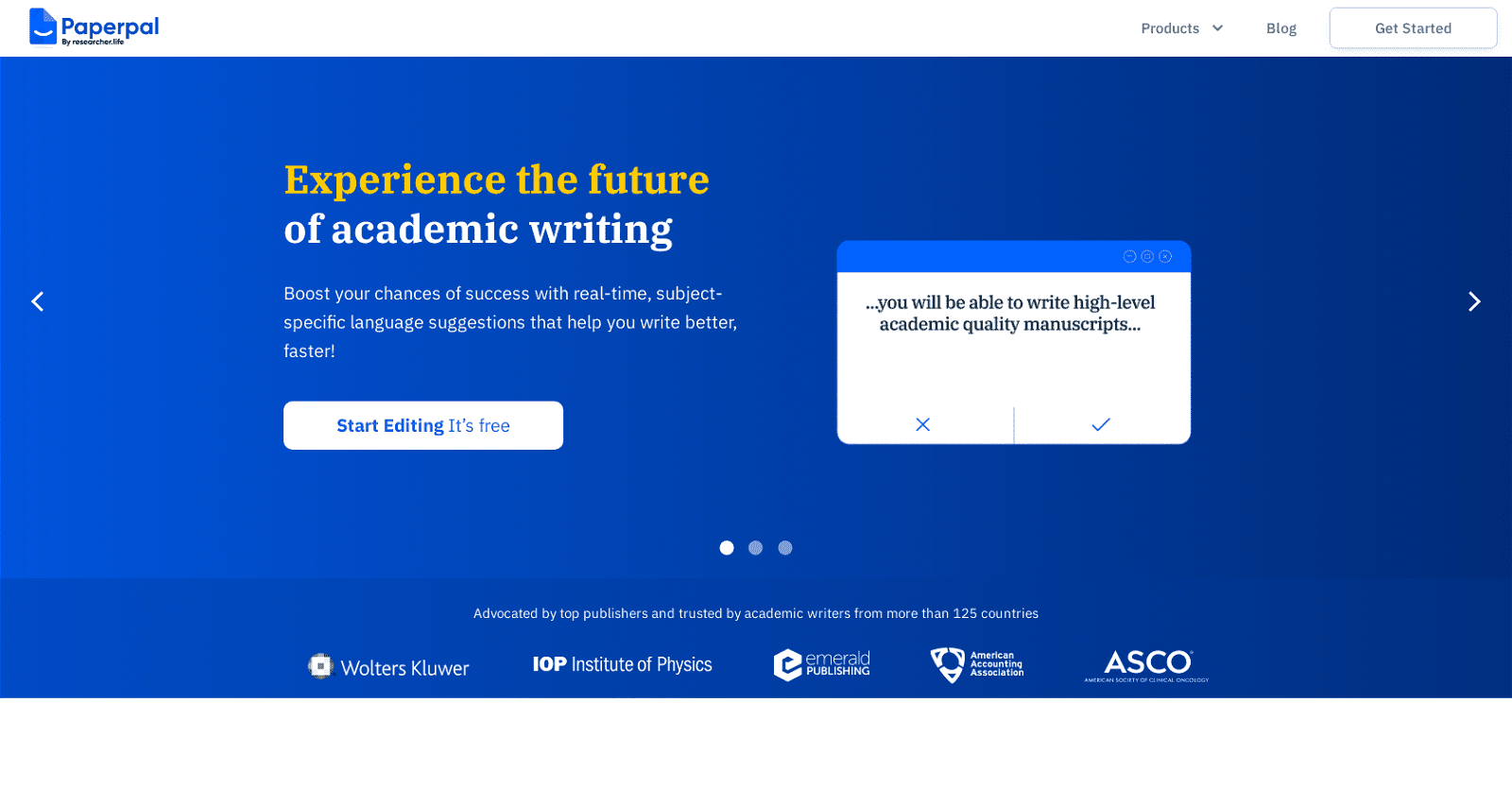Click the minimize icon on demo card
The width and height of the screenshot is (1512, 788).
[1129, 256]
